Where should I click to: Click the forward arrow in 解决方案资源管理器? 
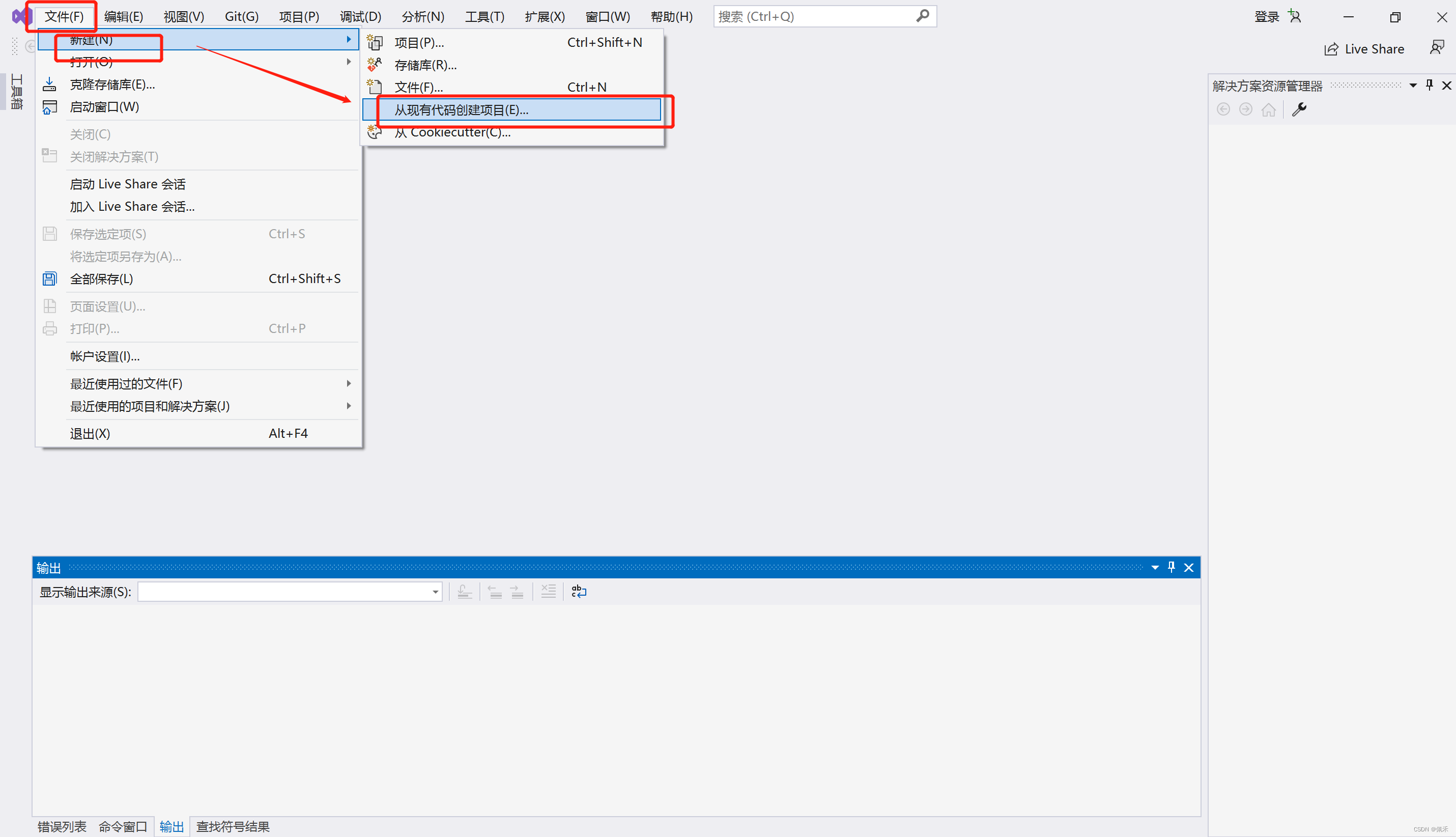(1246, 109)
